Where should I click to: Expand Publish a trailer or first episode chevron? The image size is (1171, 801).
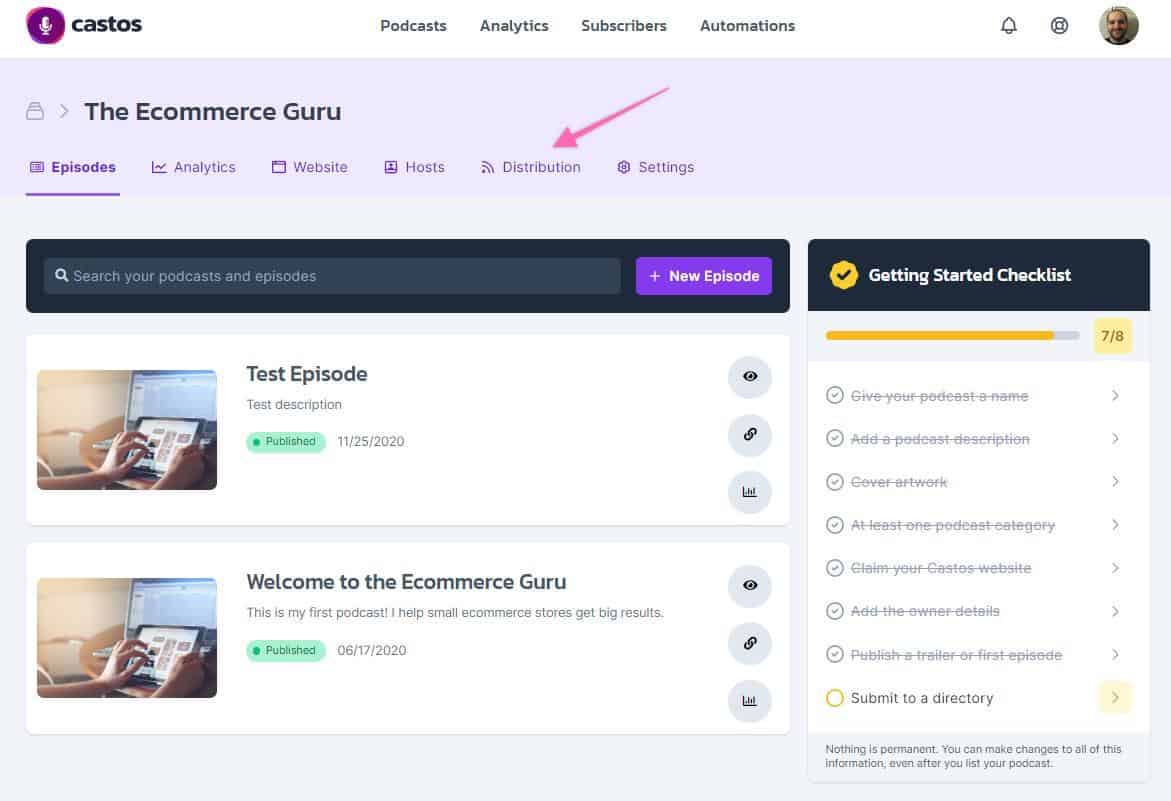click(x=1115, y=655)
